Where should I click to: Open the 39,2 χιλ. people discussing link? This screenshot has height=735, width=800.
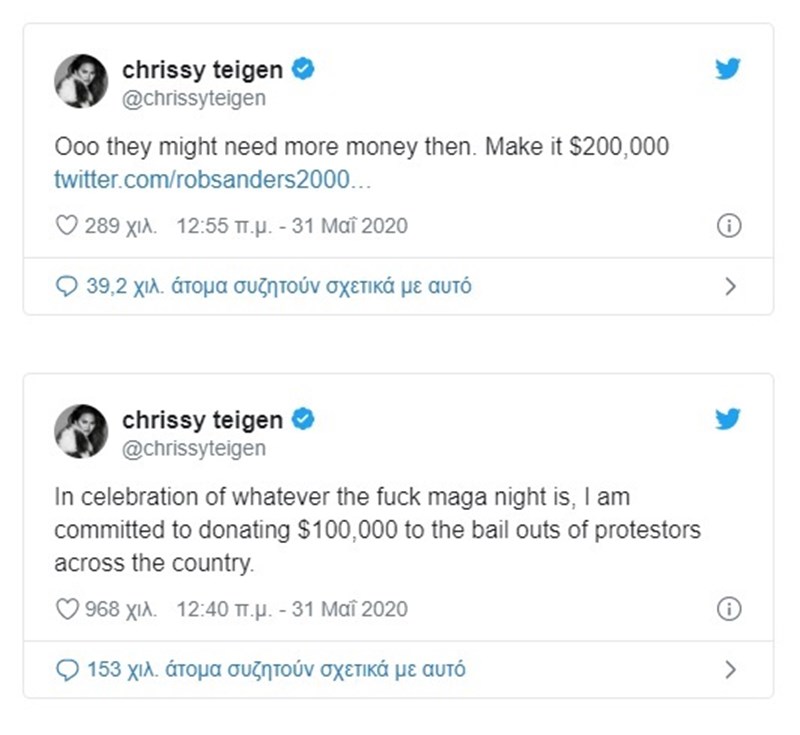(278, 286)
